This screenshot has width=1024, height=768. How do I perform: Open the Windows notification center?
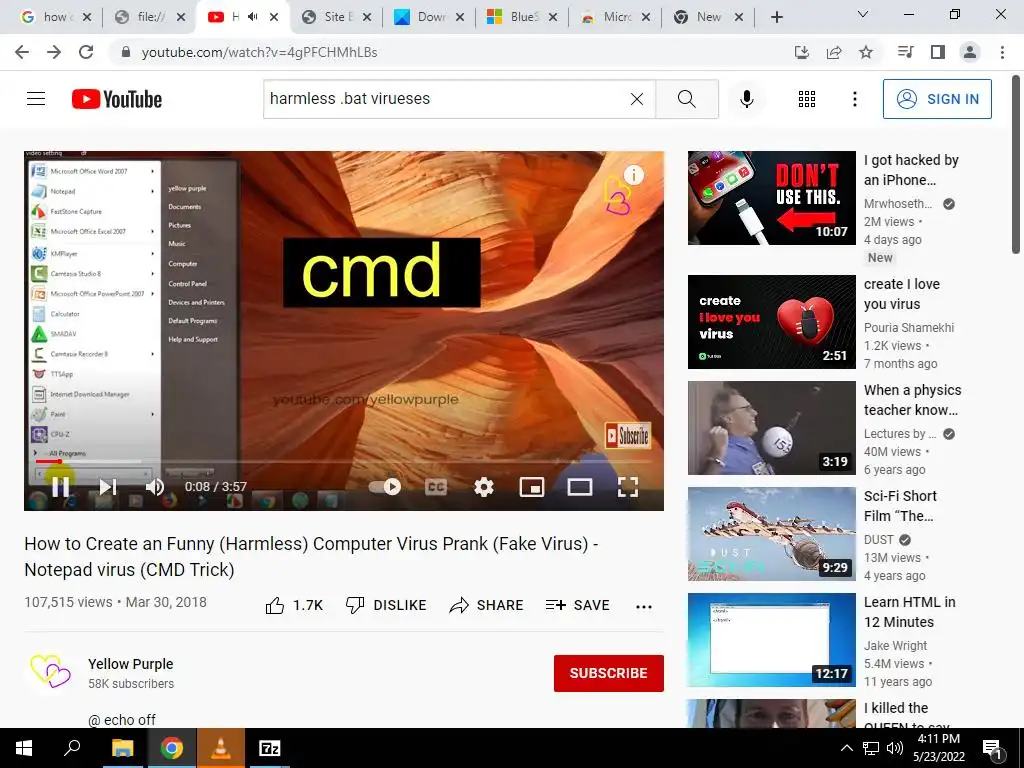(x=993, y=748)
